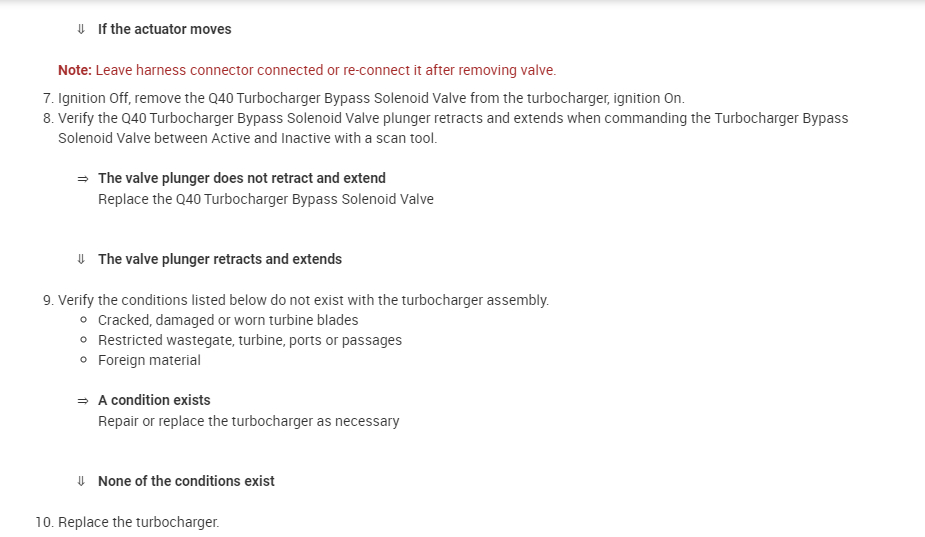Click the right arrow beside "A condition exists"
The width and height of the screenshot is (925, 537).
pyautogui.click(x=82, y=400)
